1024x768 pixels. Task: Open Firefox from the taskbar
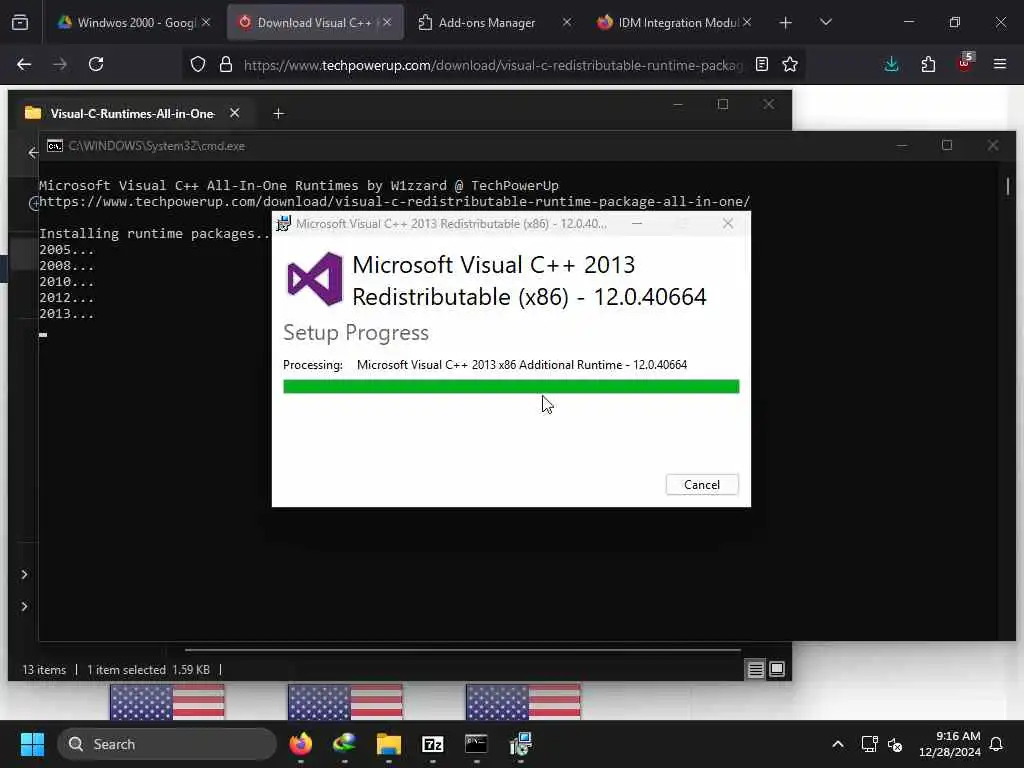(x=300, y=744)
